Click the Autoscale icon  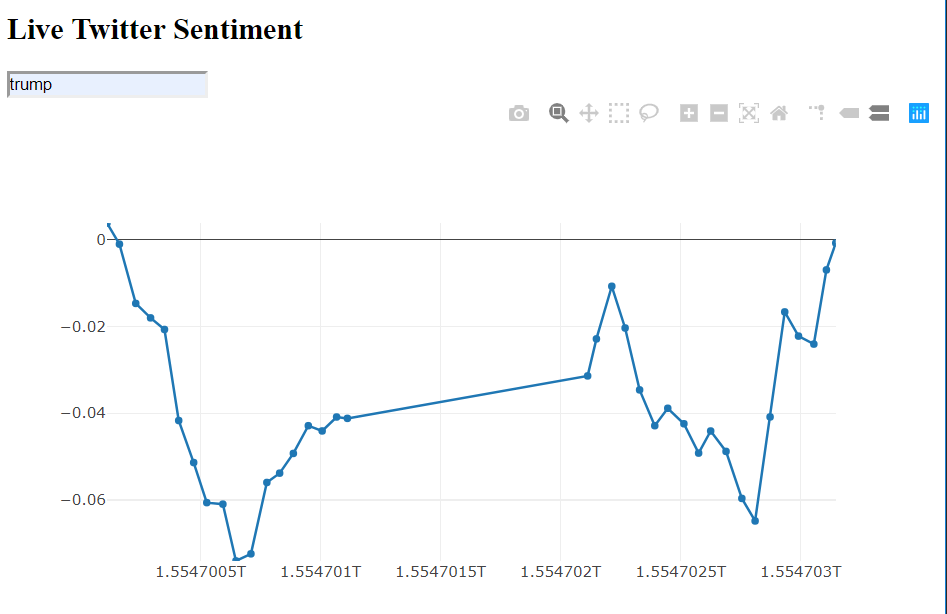tap(749, 113)
